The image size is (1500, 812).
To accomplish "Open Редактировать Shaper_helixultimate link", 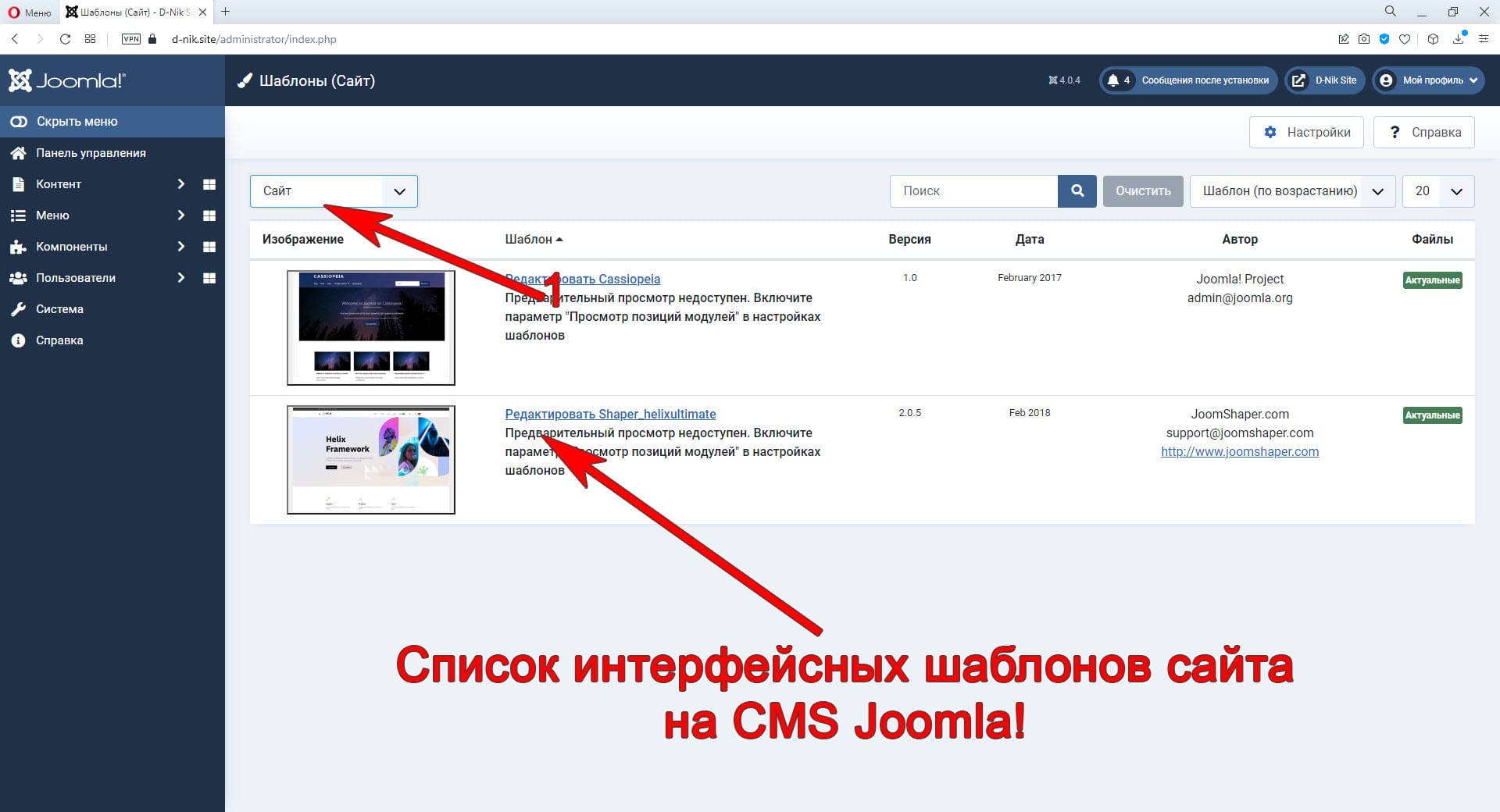I will pyautogui.click(x=610, y=414).
